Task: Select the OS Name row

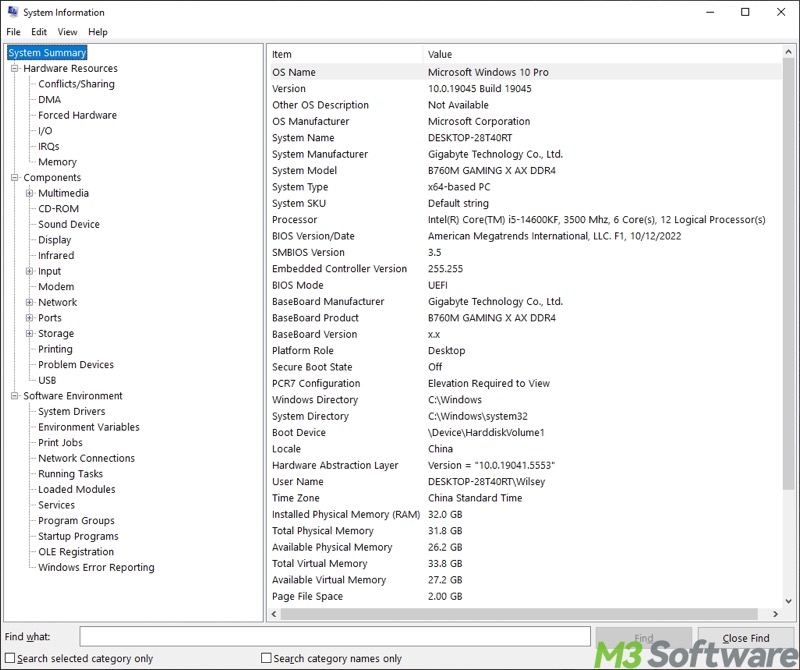Action: pyautogui.click(x=524, y=72)
